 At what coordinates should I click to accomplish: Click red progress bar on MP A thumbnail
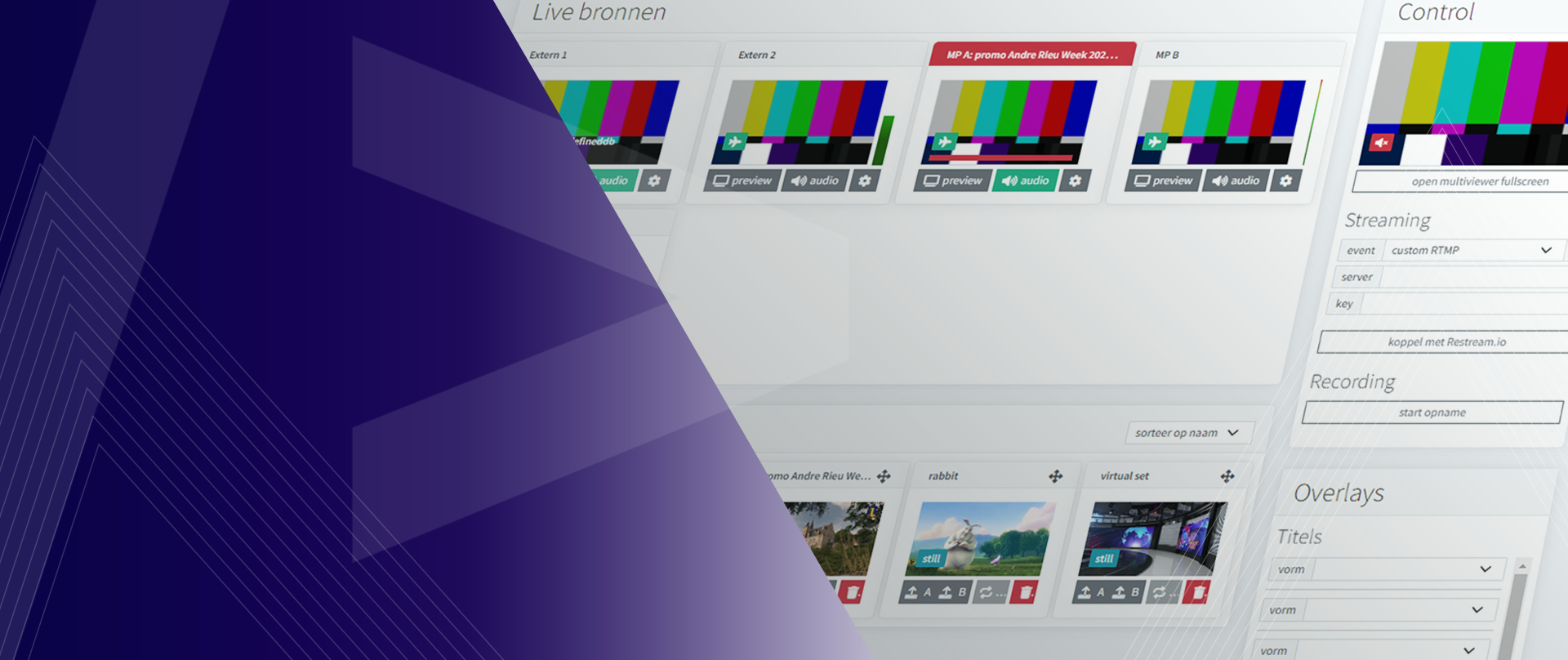click(x=1001, y=158)
